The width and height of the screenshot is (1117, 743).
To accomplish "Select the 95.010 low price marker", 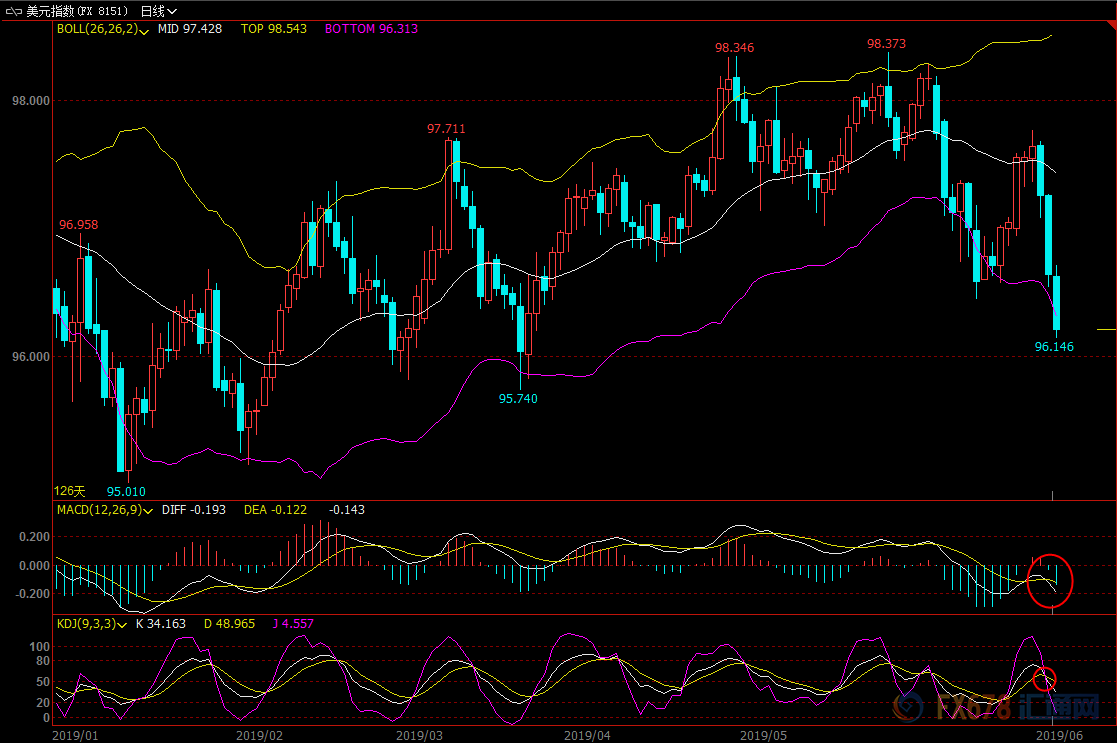I will [126, 491].
